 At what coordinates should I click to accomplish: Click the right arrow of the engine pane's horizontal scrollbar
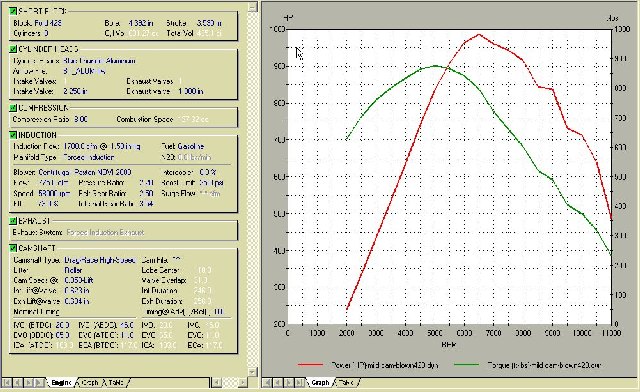[243, 383]
